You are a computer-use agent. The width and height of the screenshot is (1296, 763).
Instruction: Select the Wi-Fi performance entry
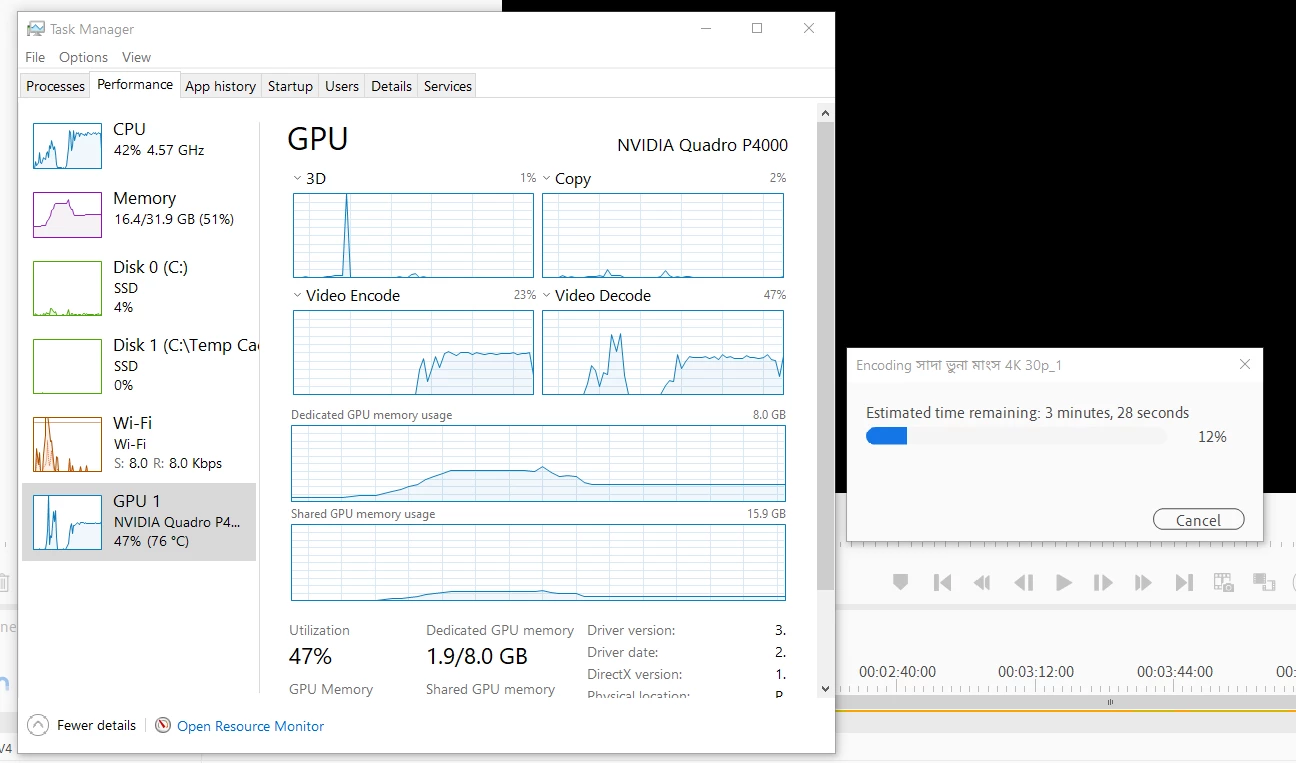tap(139, 444)
